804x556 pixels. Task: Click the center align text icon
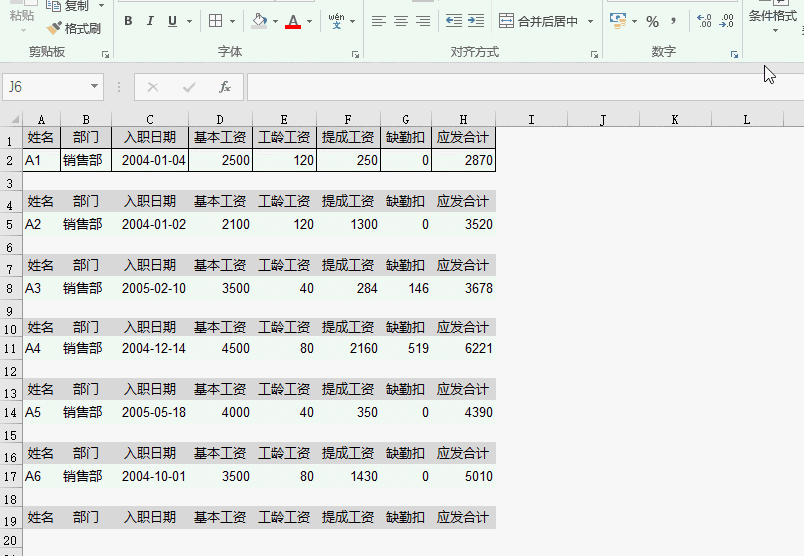[x=400, y=21]
